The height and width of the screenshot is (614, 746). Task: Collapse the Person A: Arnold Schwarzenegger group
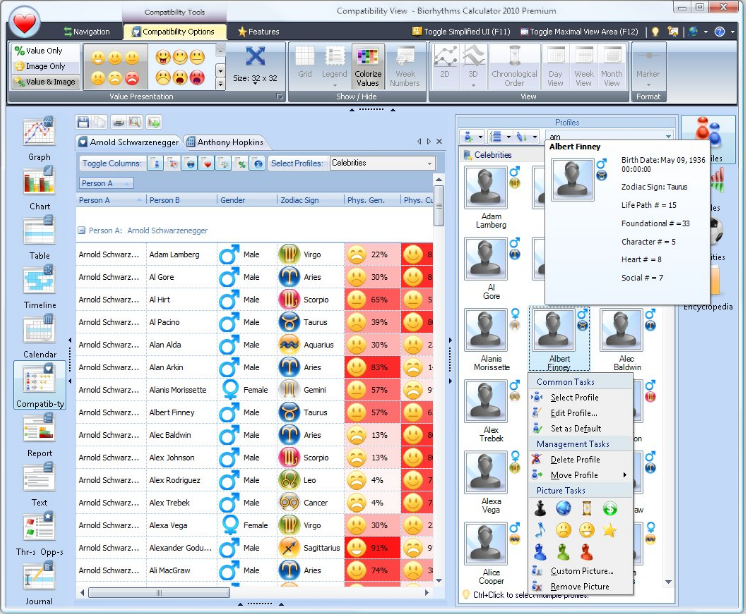(x=81, y=230)
